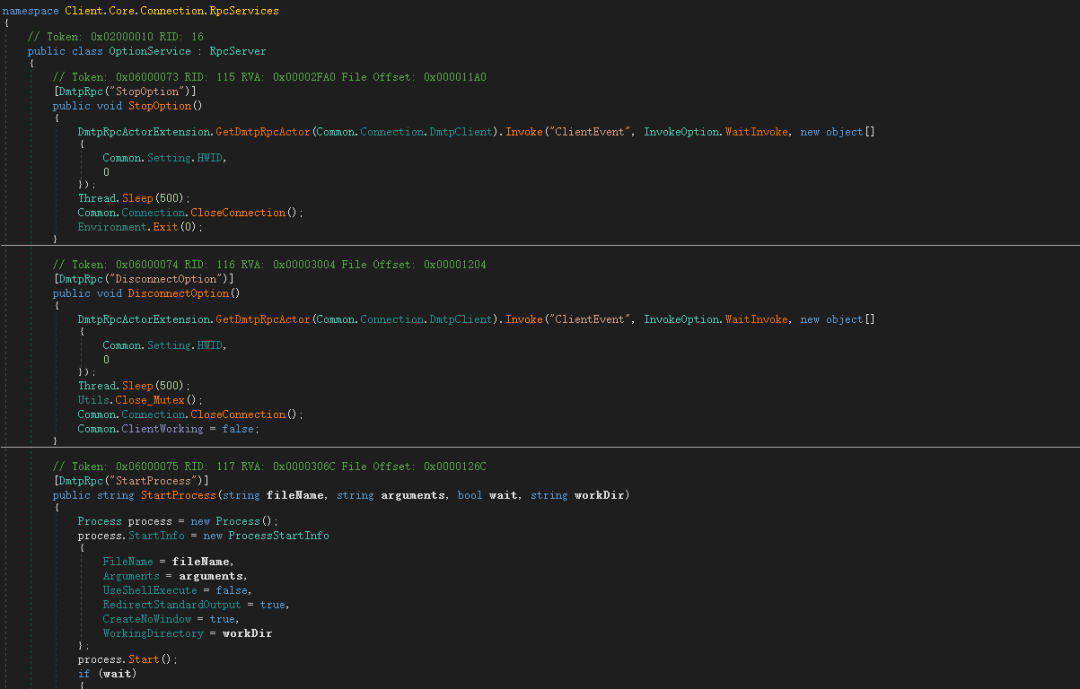Click the WorkingDirectory property
This screenshot has width=1080, height=689.
(153, 635)
